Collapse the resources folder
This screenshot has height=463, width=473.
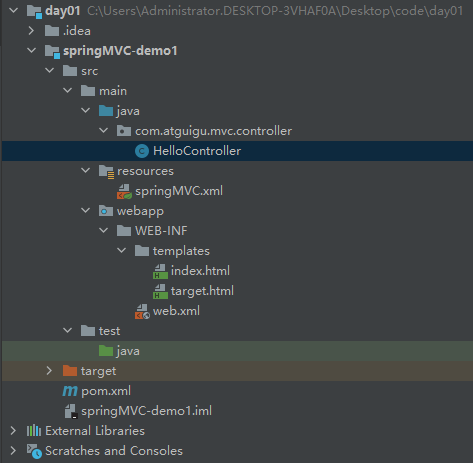click(85, 171)
